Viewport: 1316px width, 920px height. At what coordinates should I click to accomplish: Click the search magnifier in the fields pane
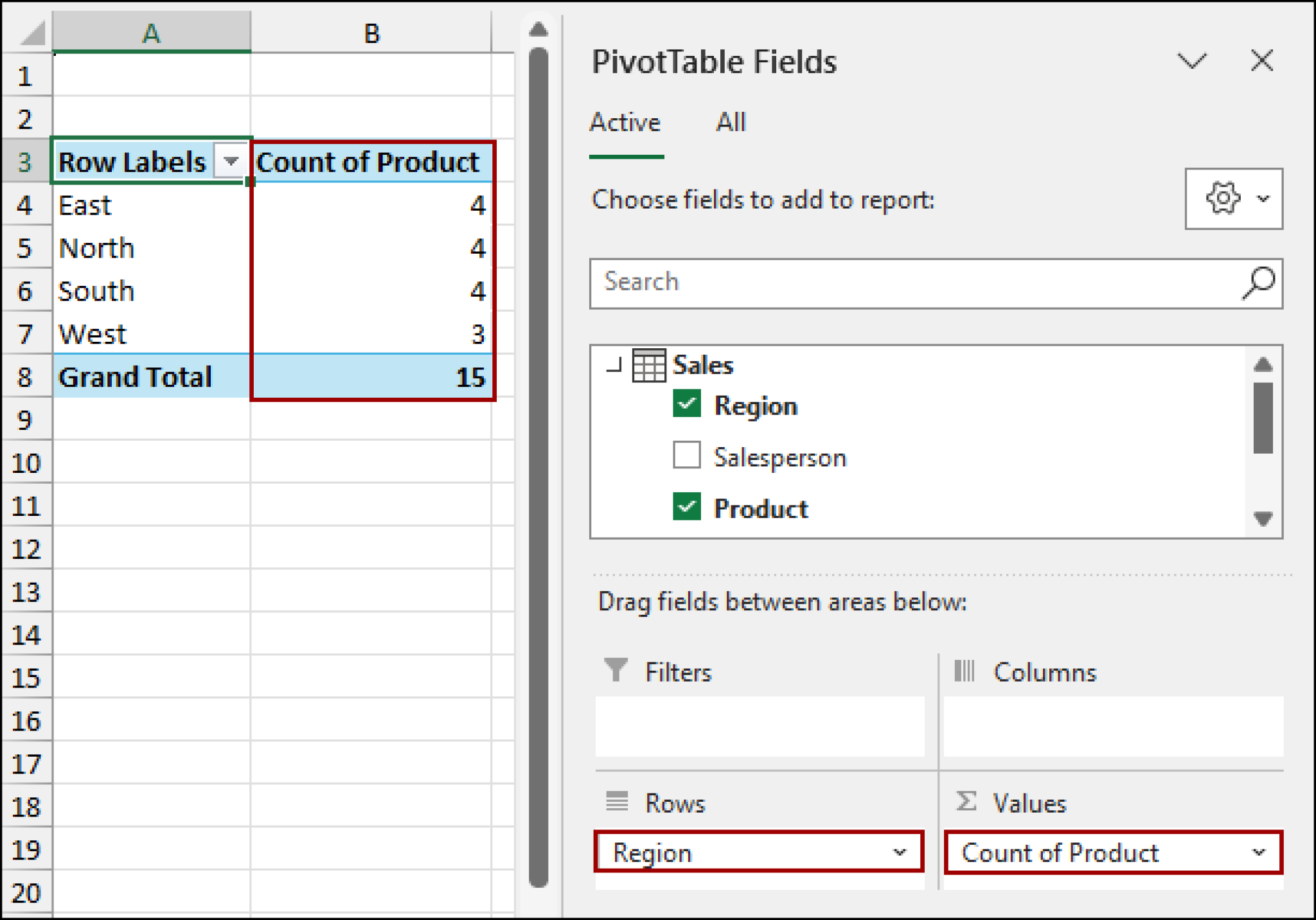pos(1258,281)
